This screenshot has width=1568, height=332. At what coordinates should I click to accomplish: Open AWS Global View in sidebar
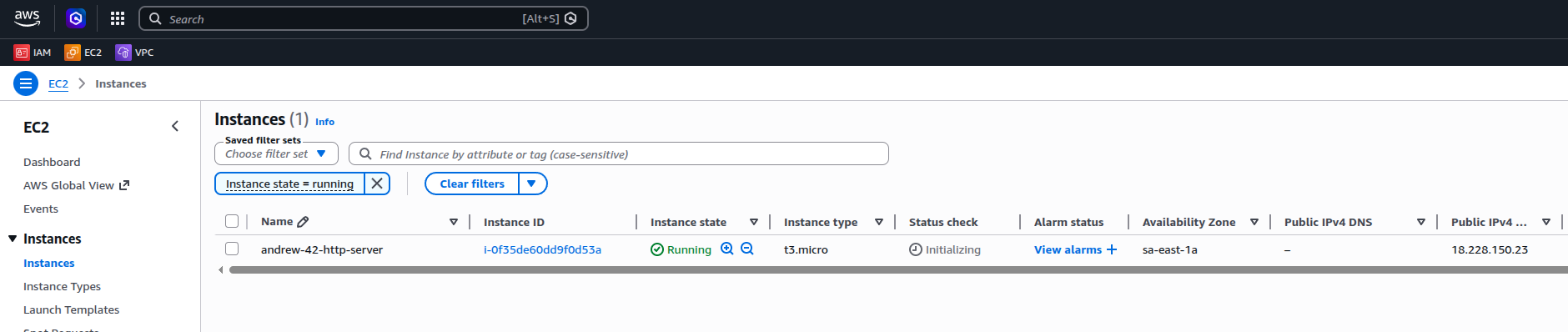pos(68,185)
